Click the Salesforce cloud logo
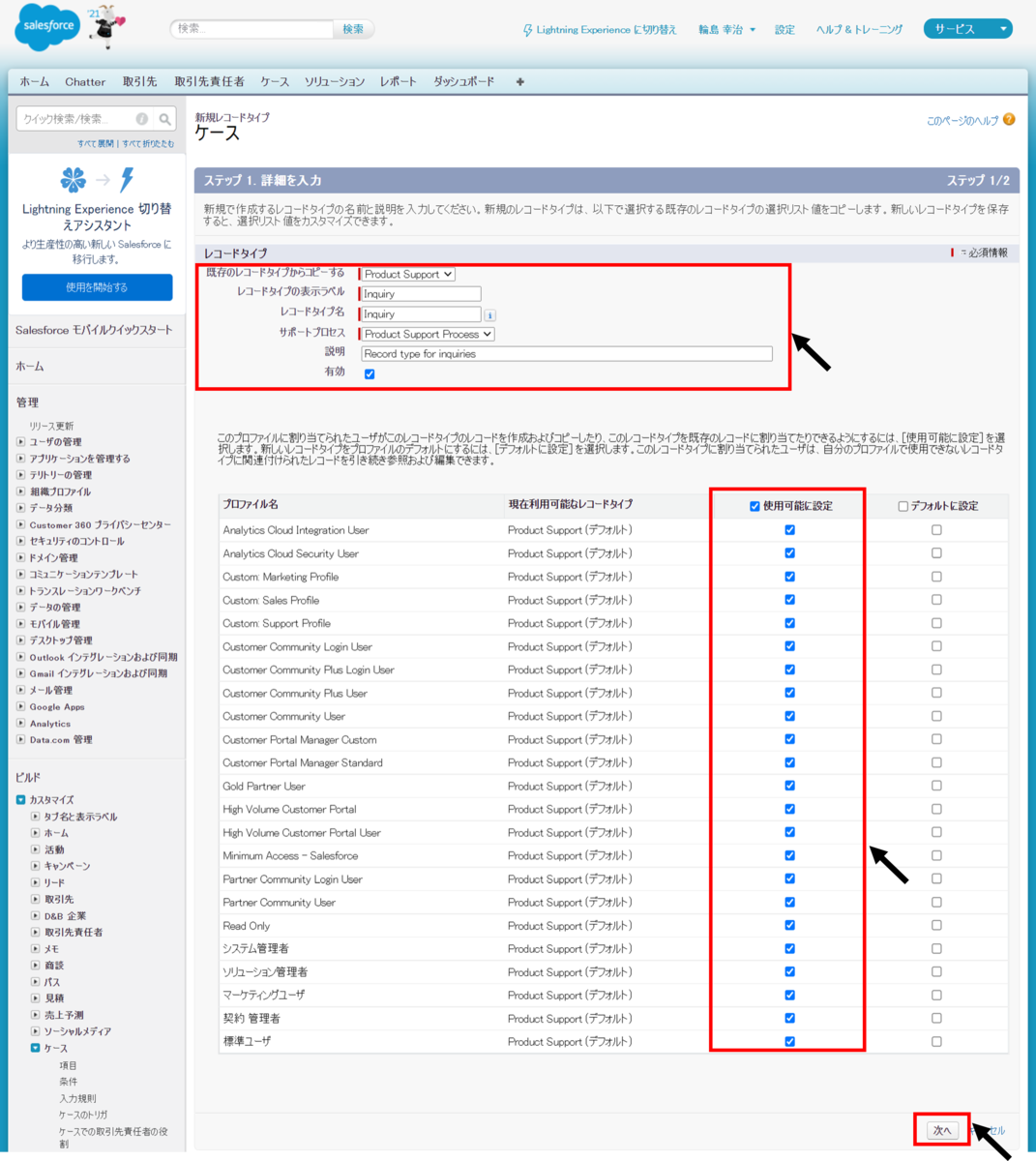1036x1161 pixels. pos(46,27)
